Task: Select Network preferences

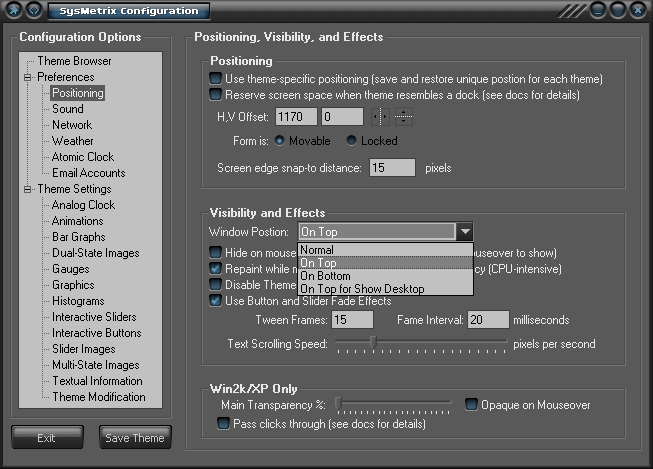Action: pyautogui.click(x=72, y=125)
